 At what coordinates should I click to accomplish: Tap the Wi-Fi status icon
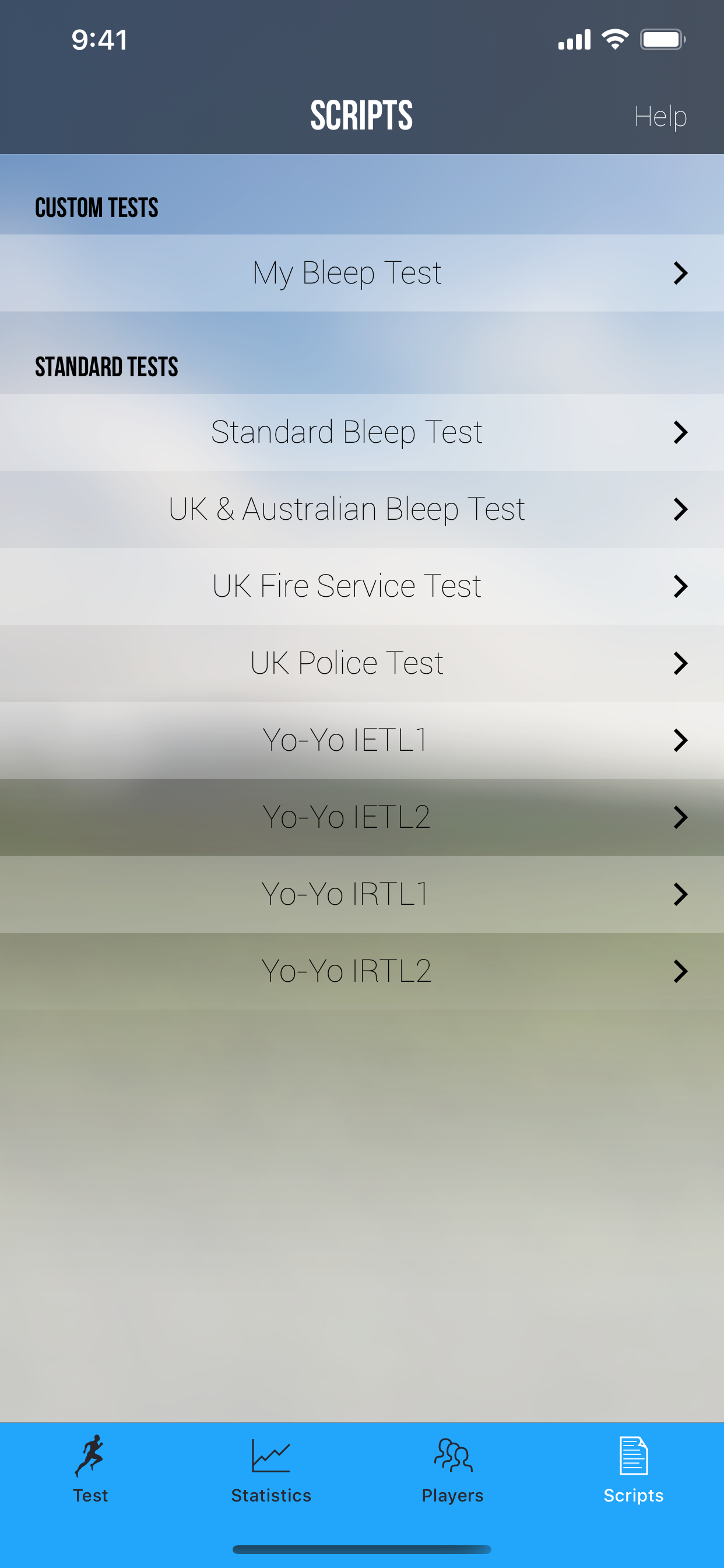(614, 40)
